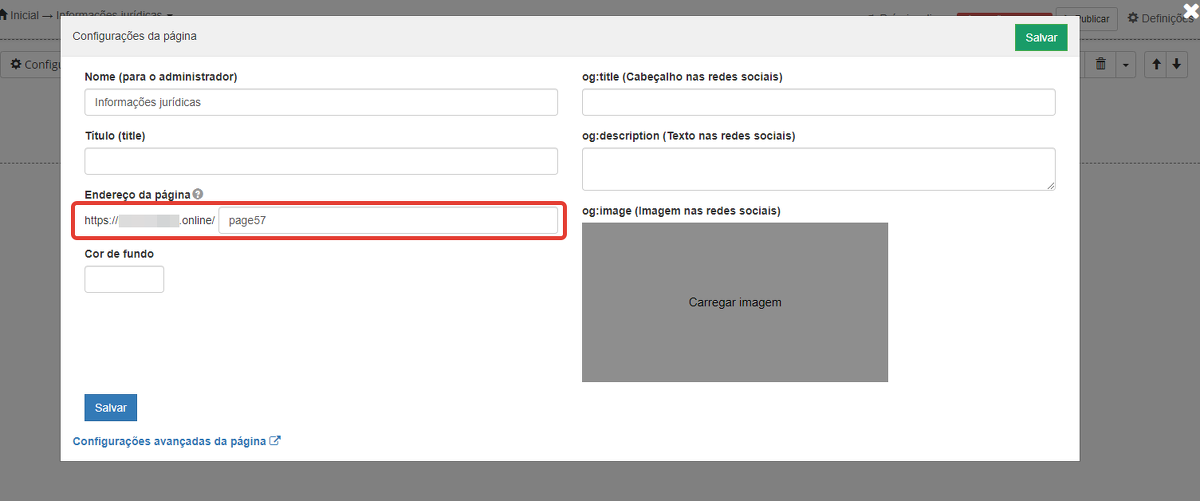The height and width of the screenshot is (501, 1200).
Task: Click the page address field containing page57
Action: (x=388, y=221)
